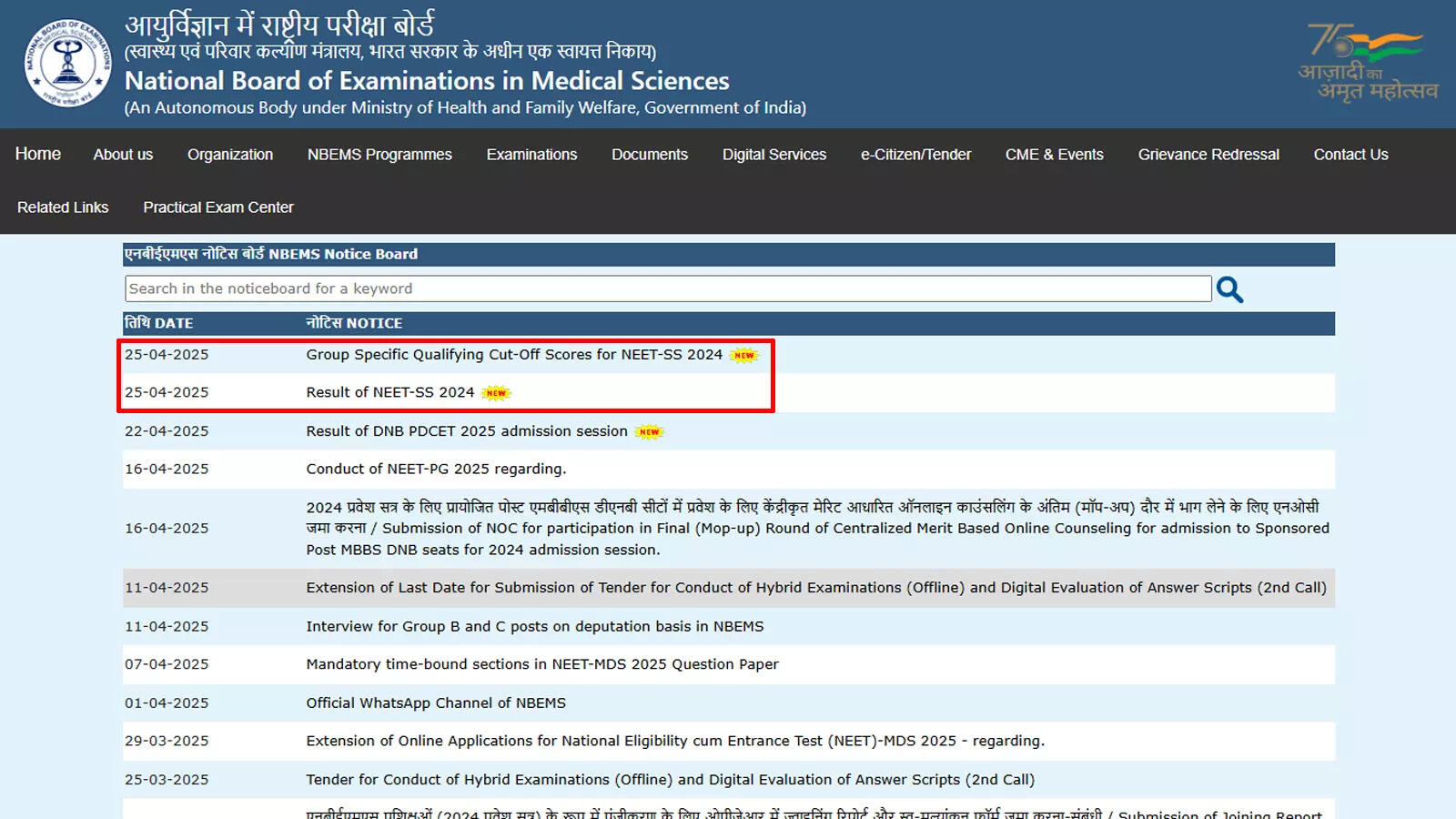
Task: Open Conduct of NEET-PG 2025 notice
Action: (x=436, y=470)
